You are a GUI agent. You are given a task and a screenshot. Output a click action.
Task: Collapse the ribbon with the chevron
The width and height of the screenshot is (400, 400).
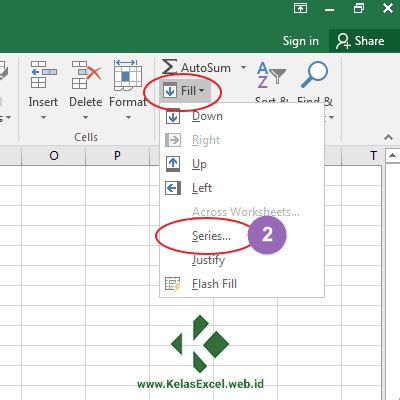[388, 137]
